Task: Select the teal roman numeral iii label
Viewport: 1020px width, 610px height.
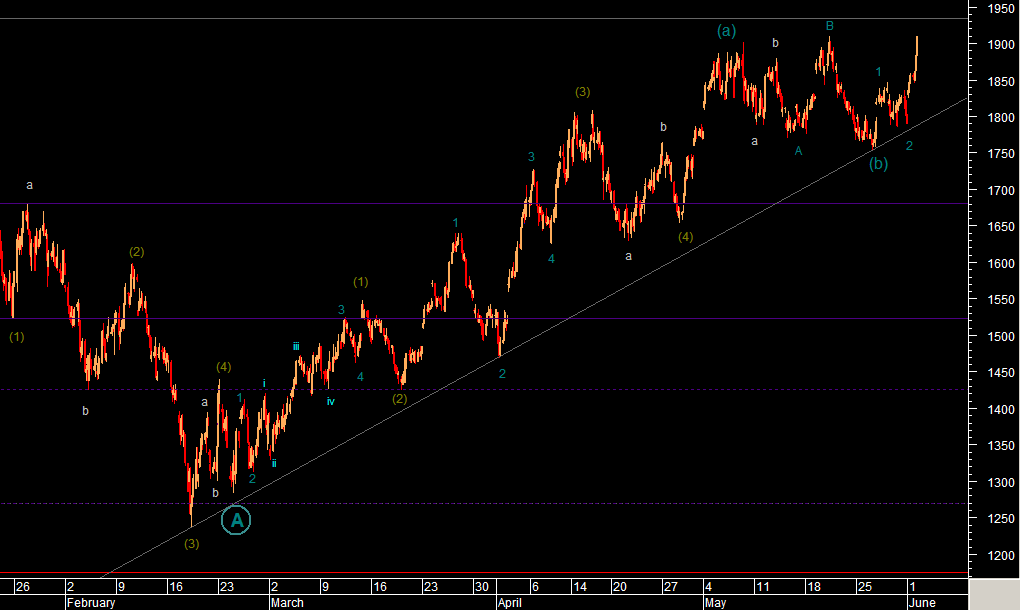Action: (296, 347)
